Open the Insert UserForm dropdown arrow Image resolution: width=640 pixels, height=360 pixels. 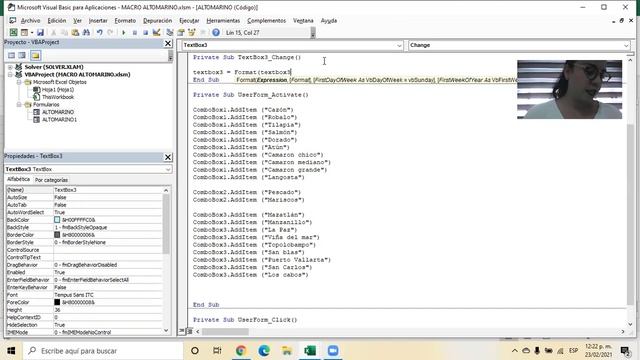pyautogui.click(x=31, y=32)
